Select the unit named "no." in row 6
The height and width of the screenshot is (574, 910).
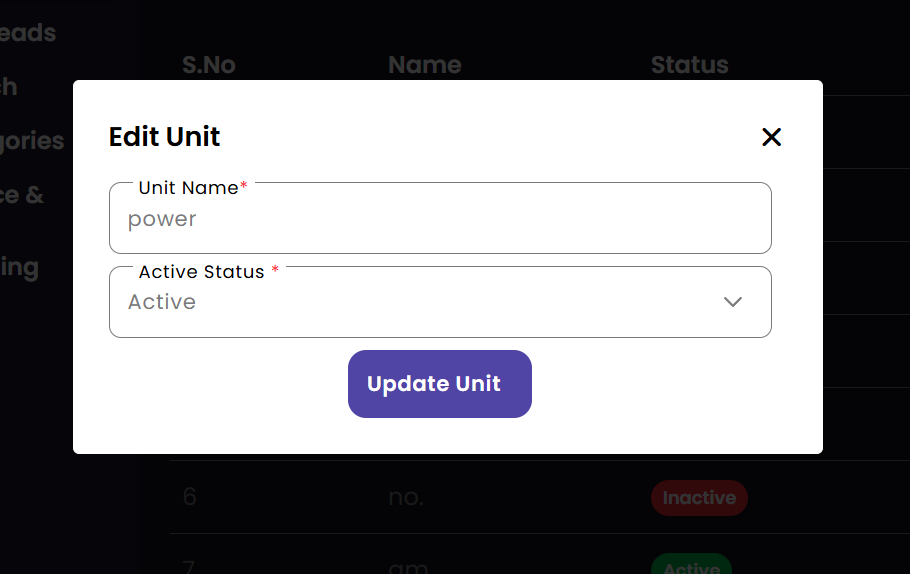click(406, 498)
